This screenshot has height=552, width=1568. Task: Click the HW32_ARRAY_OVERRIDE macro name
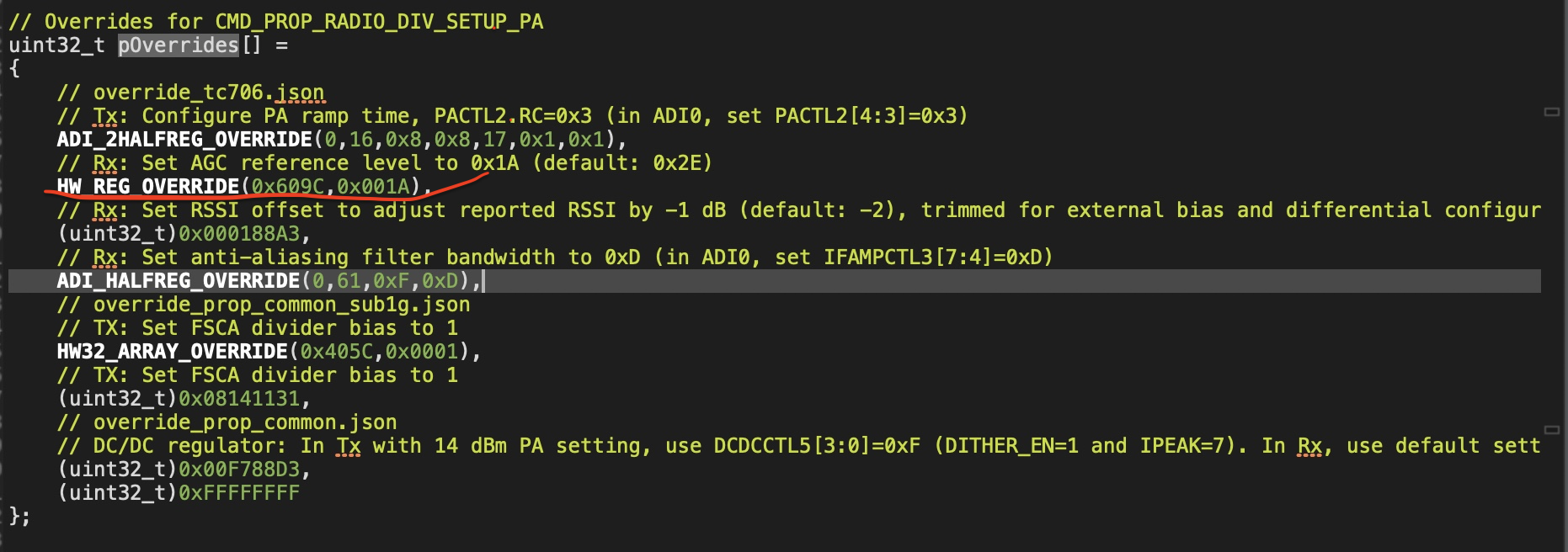173,351
